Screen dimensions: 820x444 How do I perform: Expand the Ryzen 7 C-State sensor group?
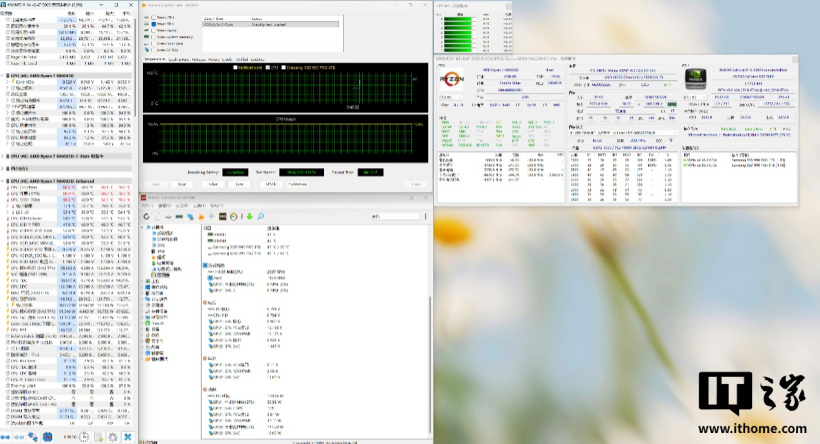[3, 156]
